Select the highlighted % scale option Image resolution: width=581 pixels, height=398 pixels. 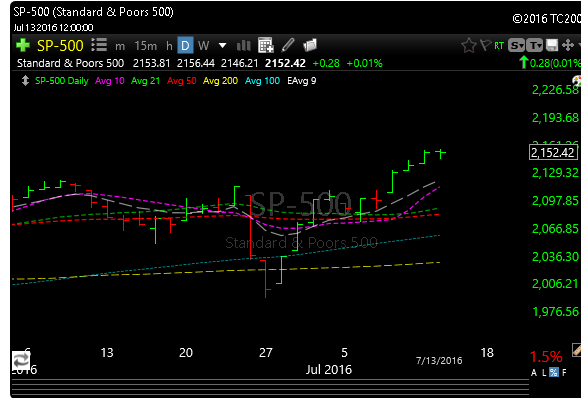click(x=554, y=372)
